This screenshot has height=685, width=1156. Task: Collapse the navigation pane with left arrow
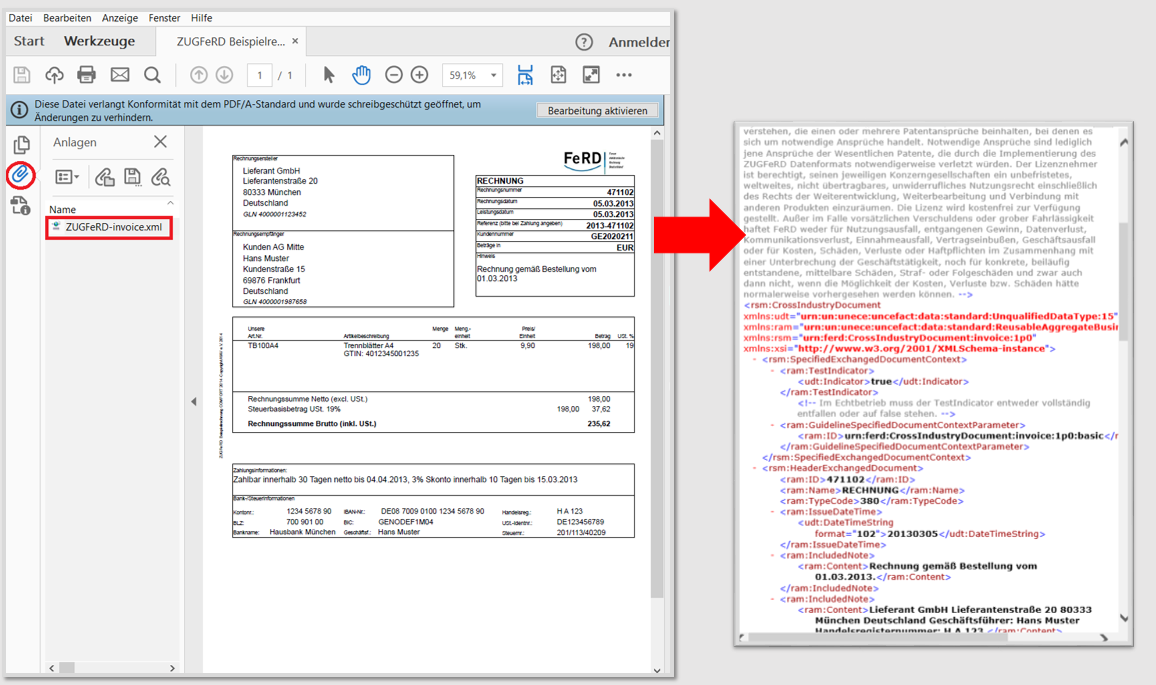pyautogui.click(x=194, y=402)
